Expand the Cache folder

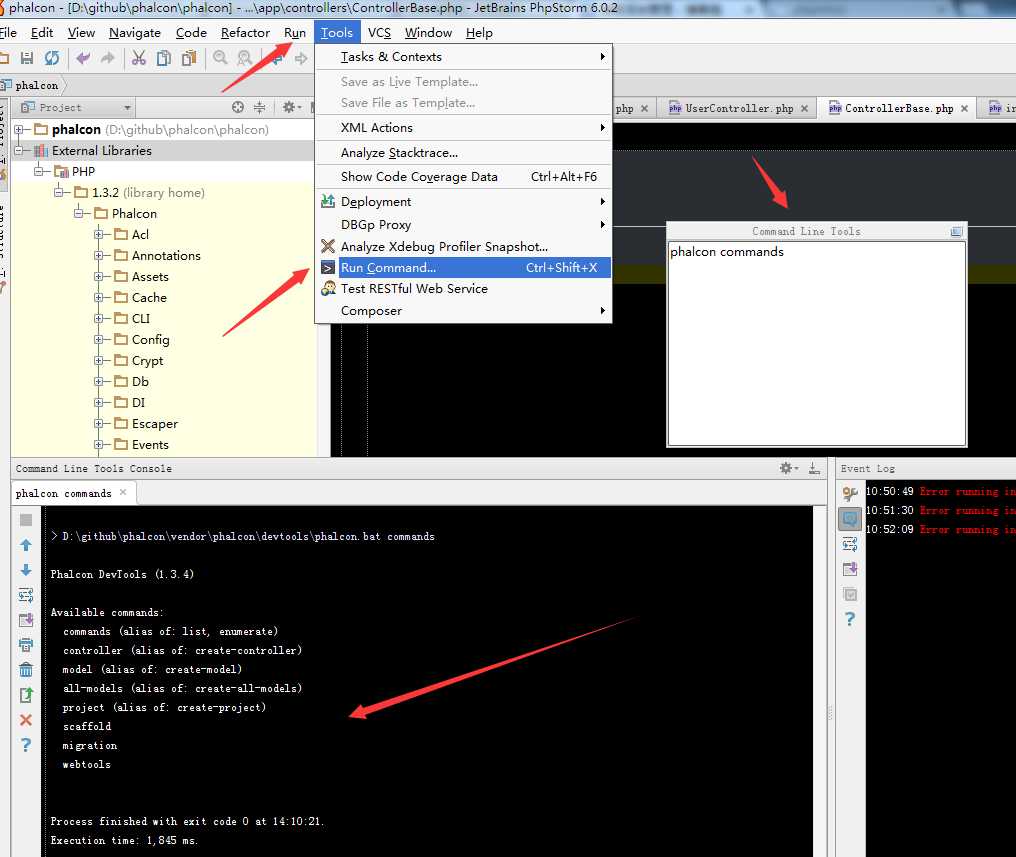(98, 297)
